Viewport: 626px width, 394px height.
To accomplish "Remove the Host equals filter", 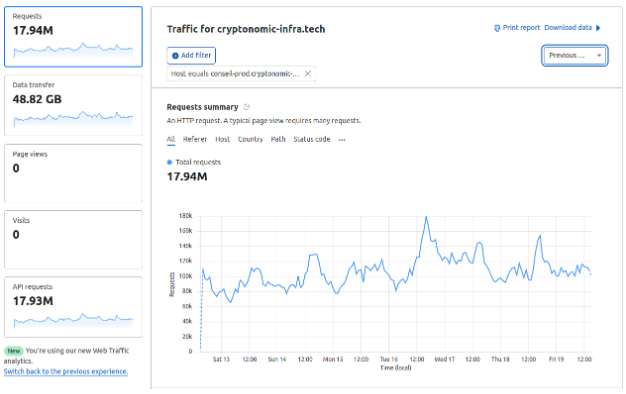I will click(x=308, y=73).
